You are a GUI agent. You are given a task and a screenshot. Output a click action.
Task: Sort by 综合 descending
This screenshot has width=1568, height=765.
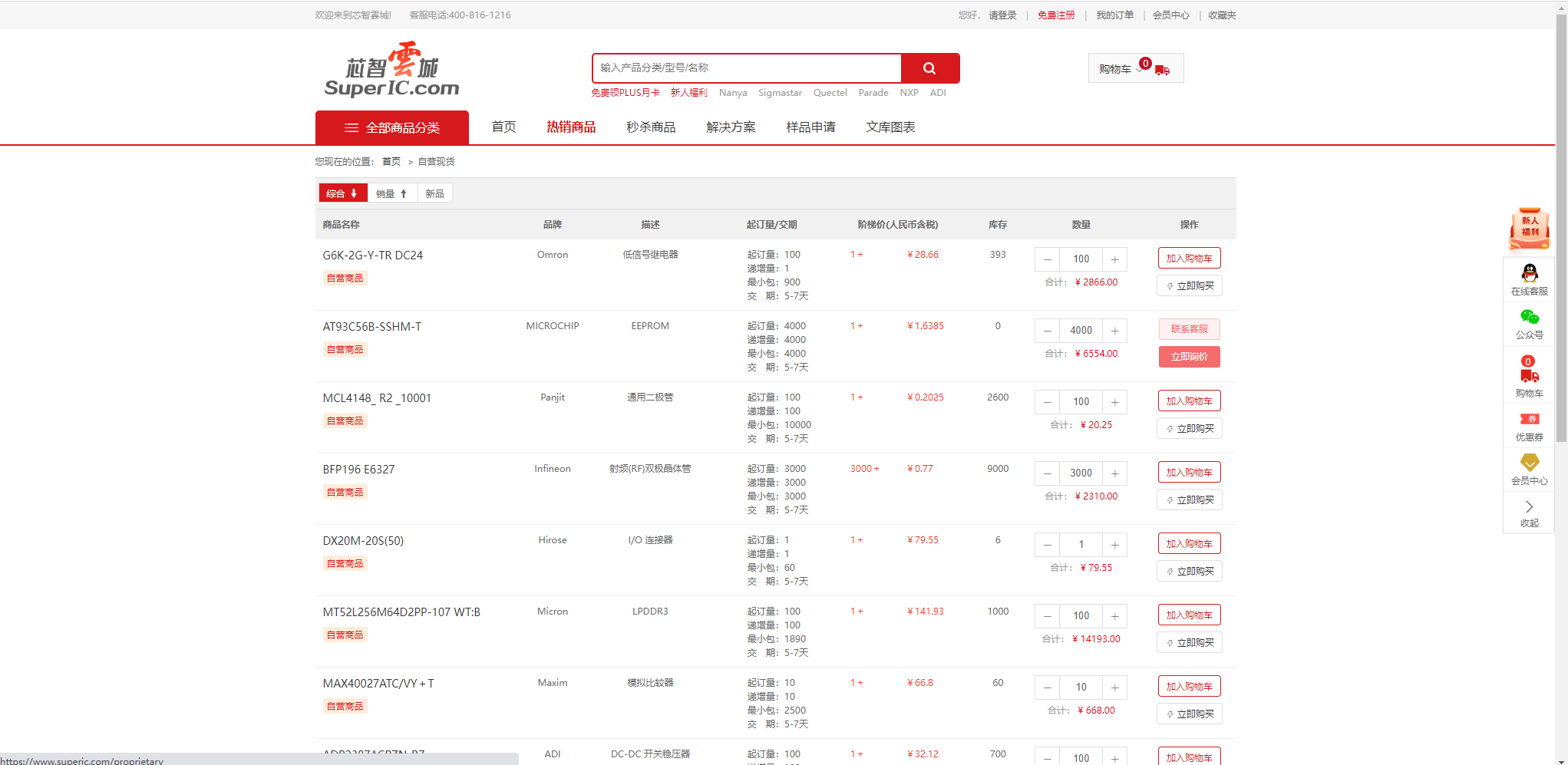coord(342,193)
